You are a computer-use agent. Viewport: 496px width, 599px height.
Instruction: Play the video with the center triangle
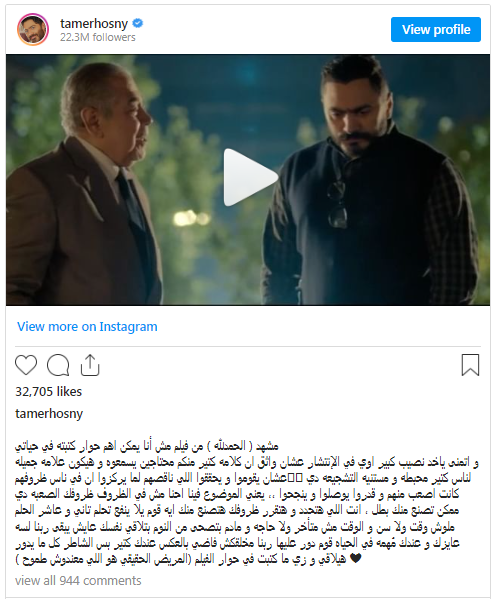[x=250, y=178]
